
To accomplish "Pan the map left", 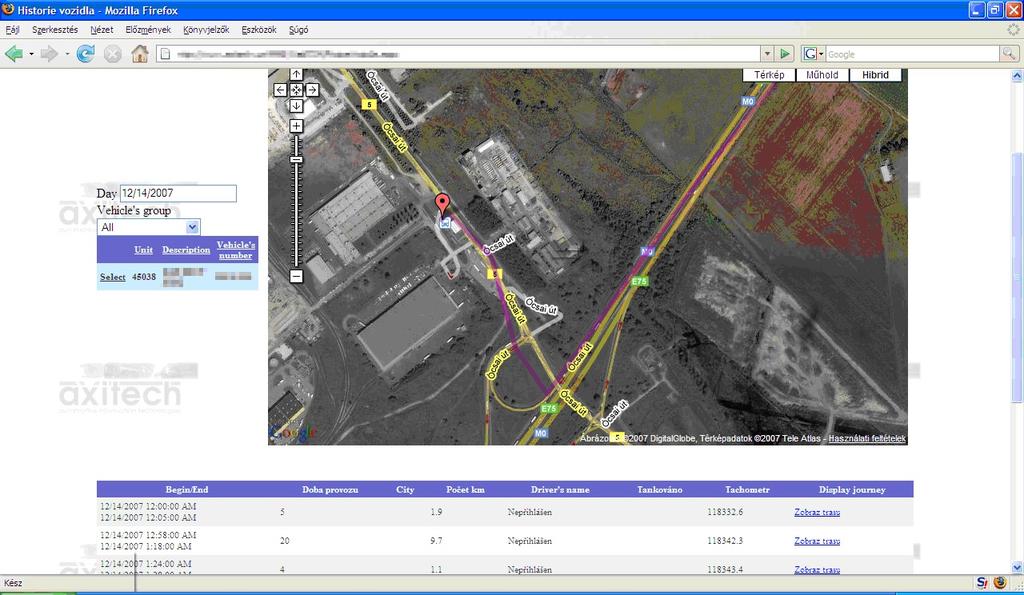I will pyautogui.click(x=280, y=90).
